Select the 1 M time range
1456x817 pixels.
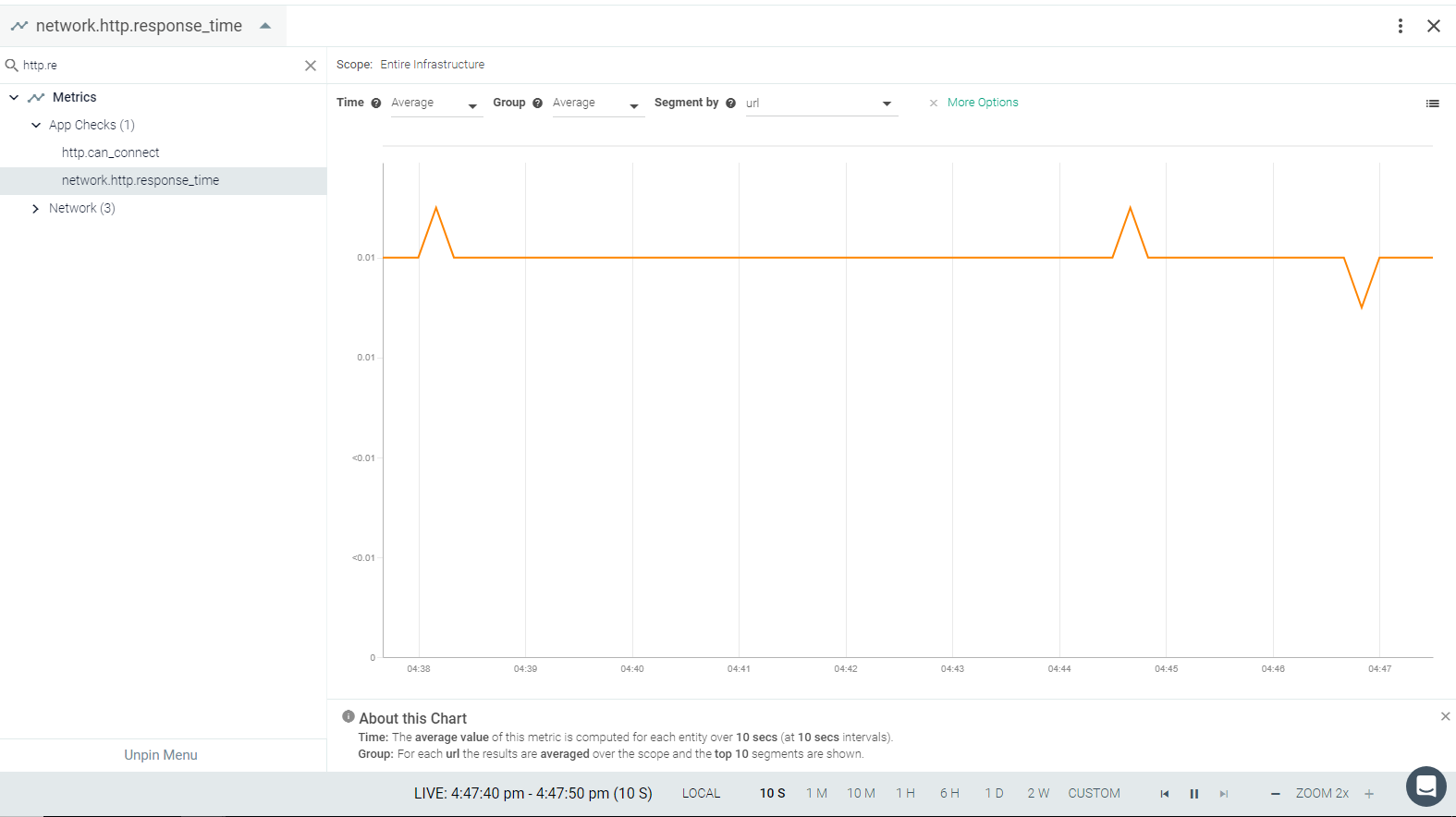point(816,794)
